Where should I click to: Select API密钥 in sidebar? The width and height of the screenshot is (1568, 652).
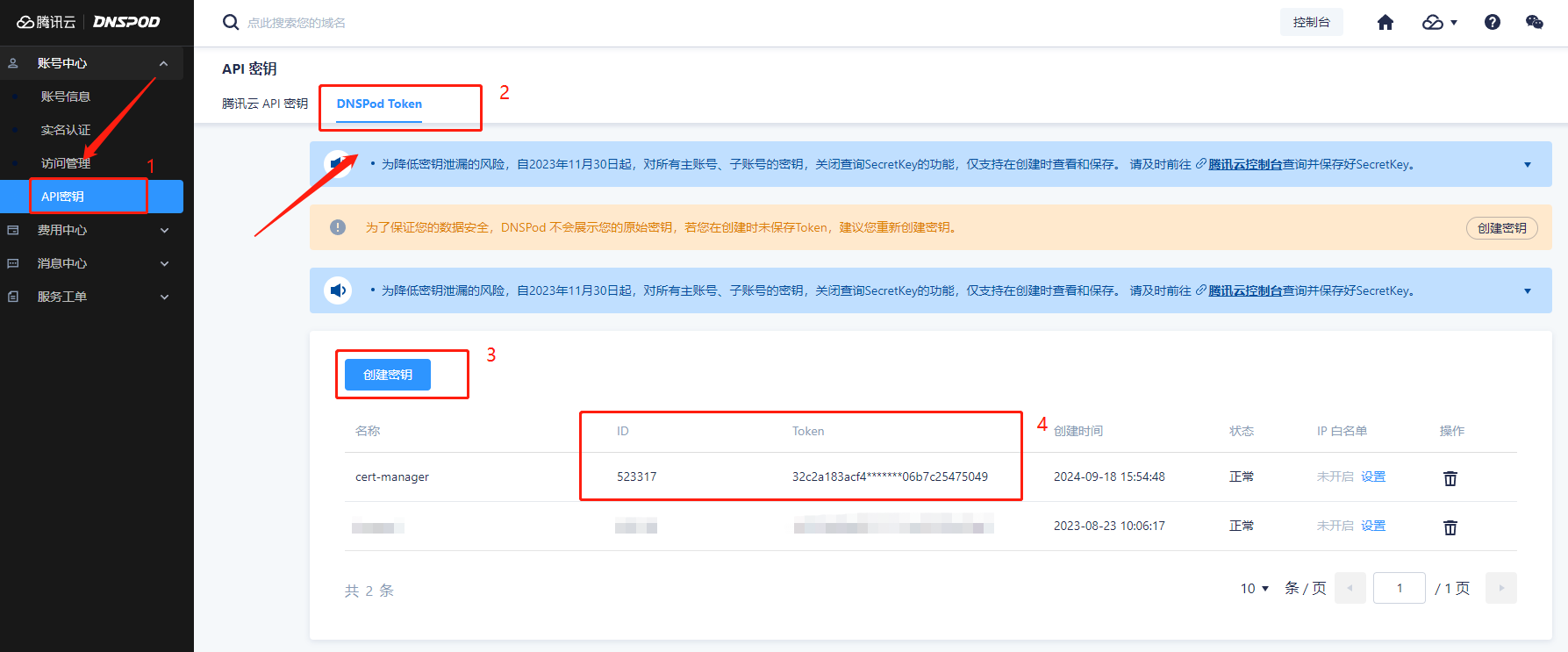click(x=91, y=197)
